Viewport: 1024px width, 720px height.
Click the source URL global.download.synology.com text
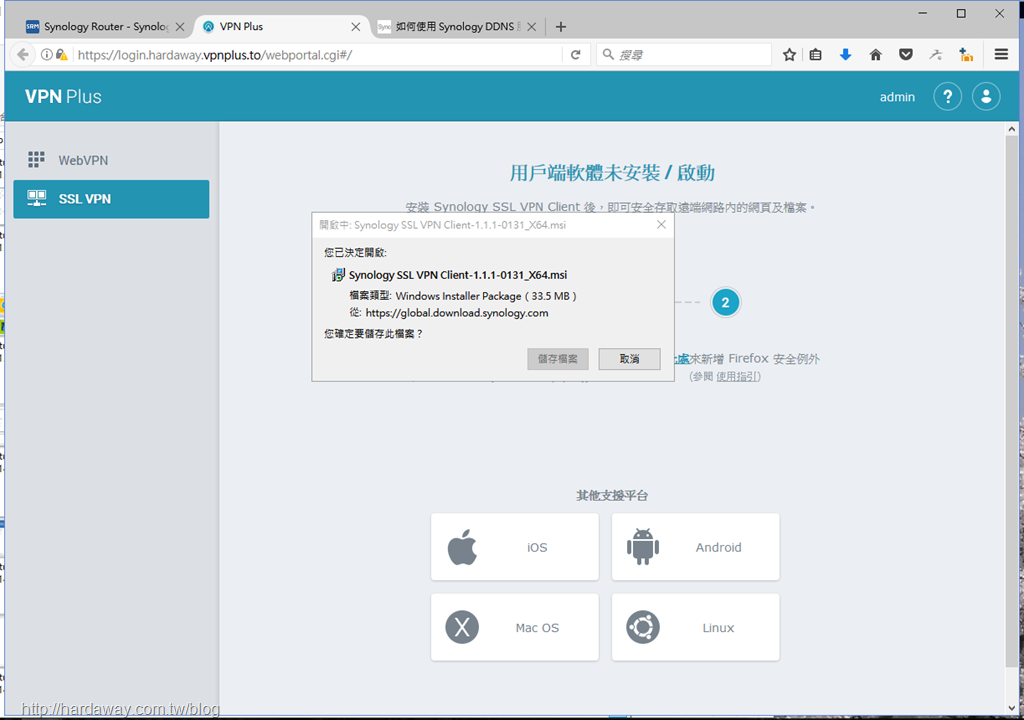click(456, 313)
